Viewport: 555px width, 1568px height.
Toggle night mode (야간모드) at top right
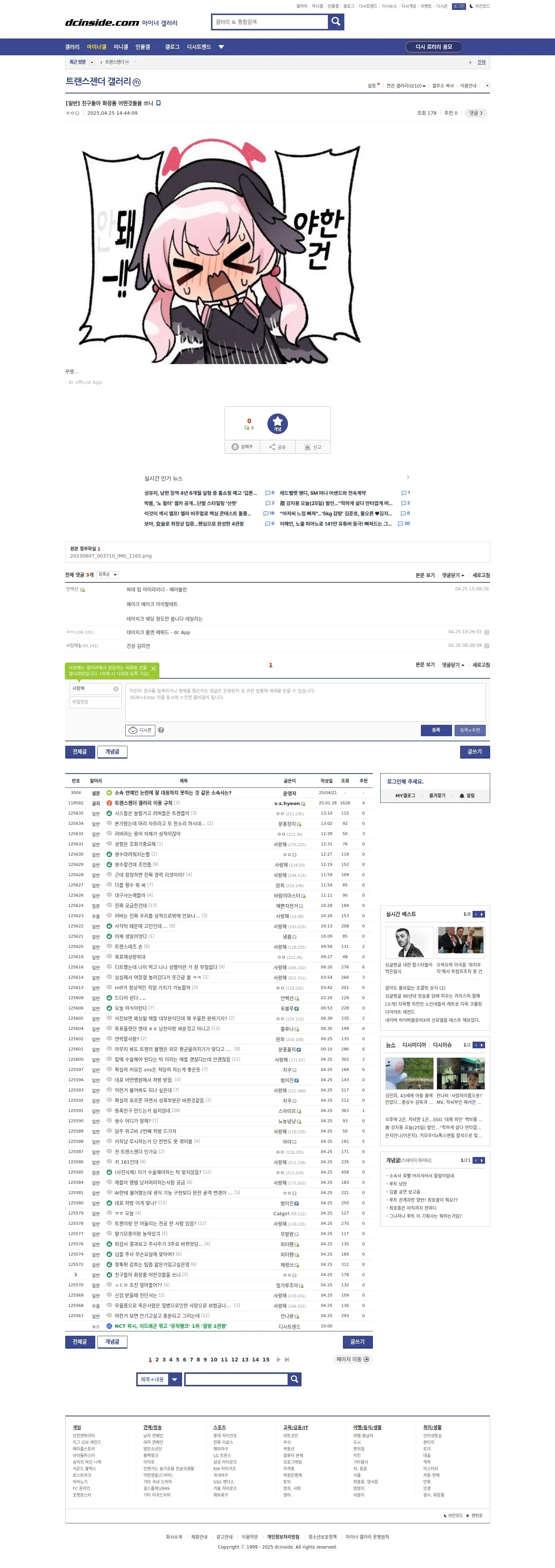[x=480, y=6]
